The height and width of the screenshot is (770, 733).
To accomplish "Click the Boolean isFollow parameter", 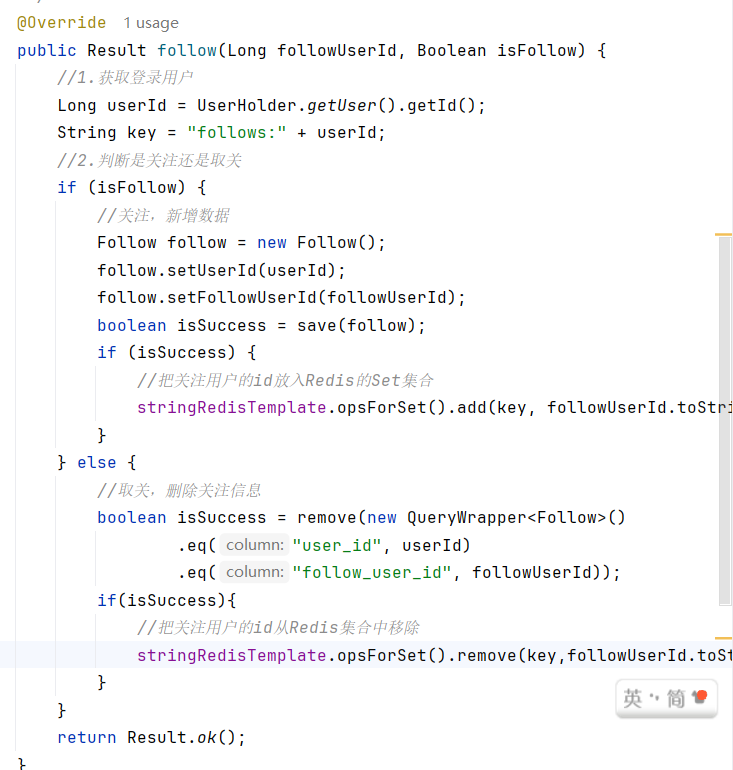I will [497, 50].
